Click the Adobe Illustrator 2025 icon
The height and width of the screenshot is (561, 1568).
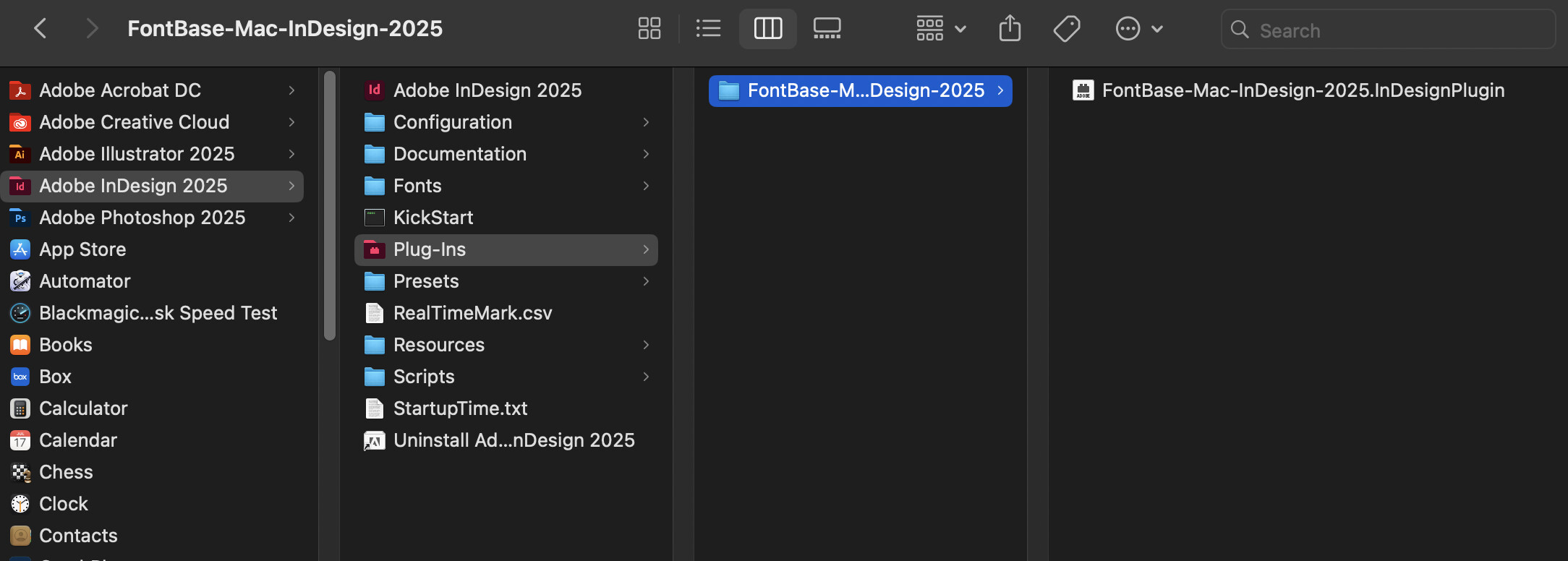[x=20, y=154]
